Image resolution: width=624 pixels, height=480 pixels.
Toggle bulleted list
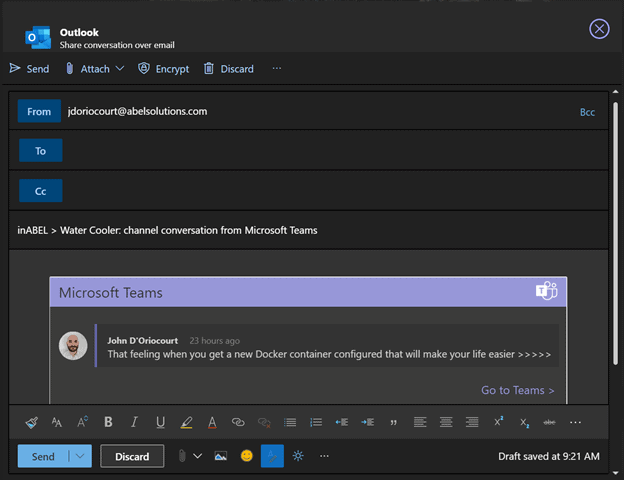pos(290,422)
